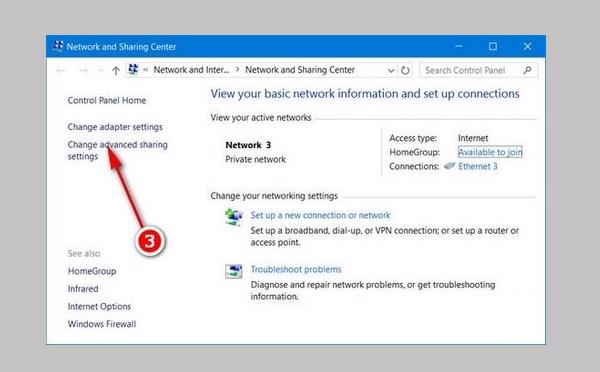Close the Network and Sharing Center window

tap(527, 46)
